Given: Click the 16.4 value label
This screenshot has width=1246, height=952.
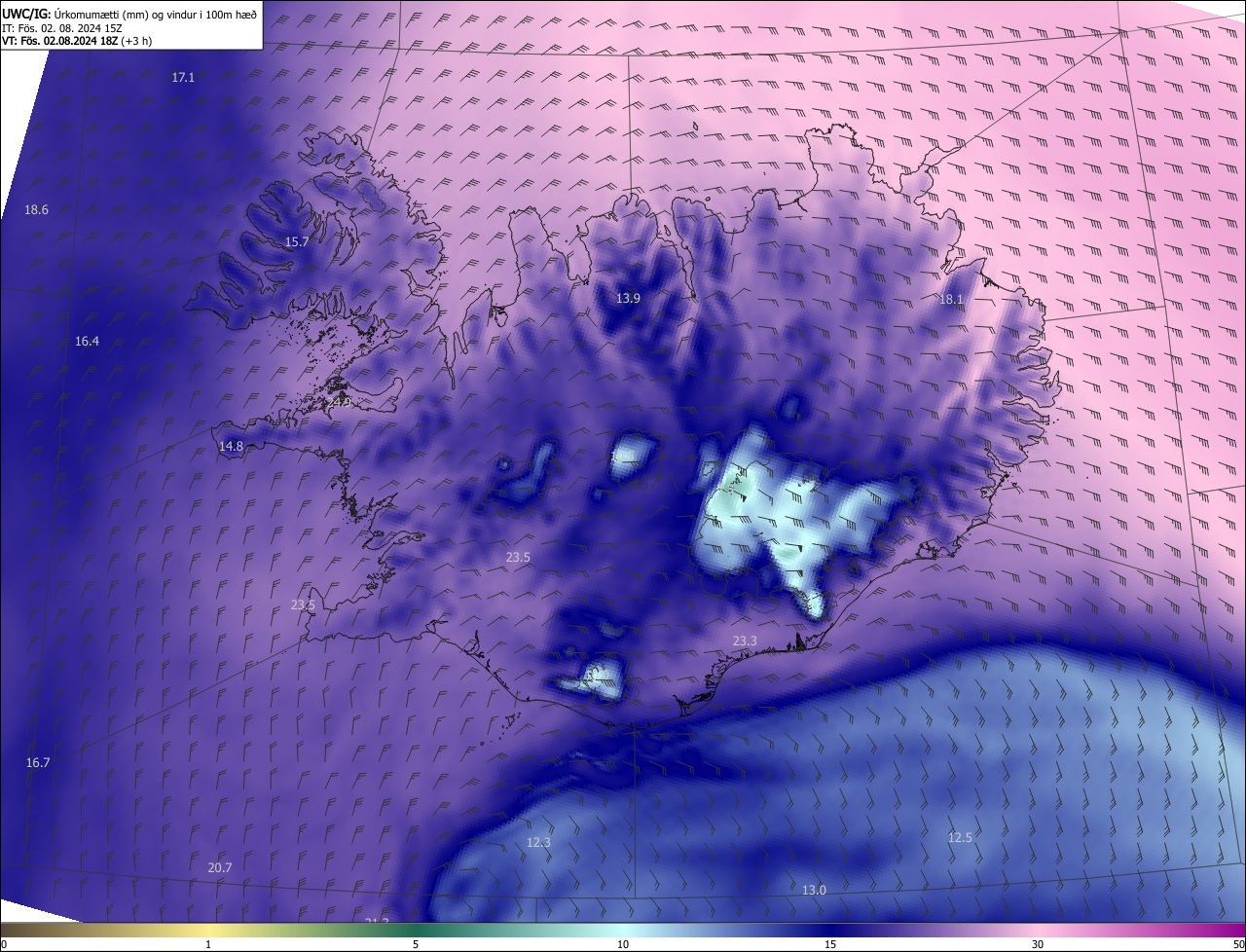Looking at the screenshot, I should [x=87, y=341].
